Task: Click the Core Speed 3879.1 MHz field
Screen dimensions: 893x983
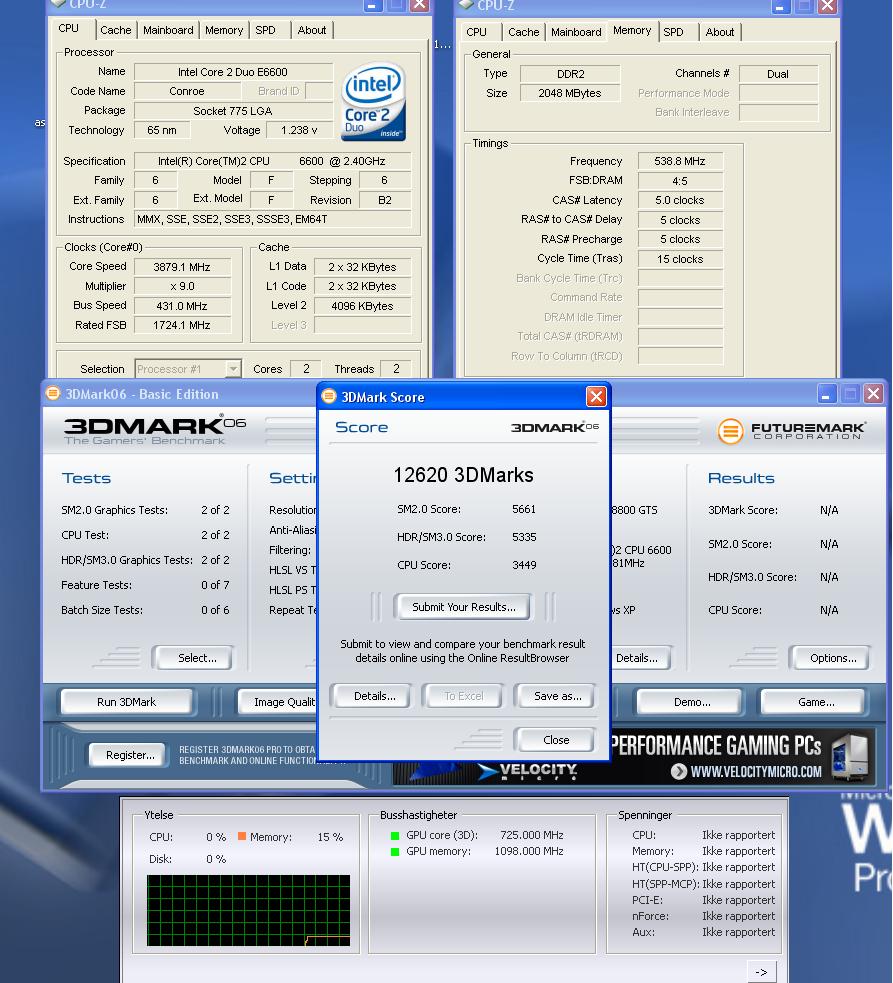Action: (x=182, y=267)
